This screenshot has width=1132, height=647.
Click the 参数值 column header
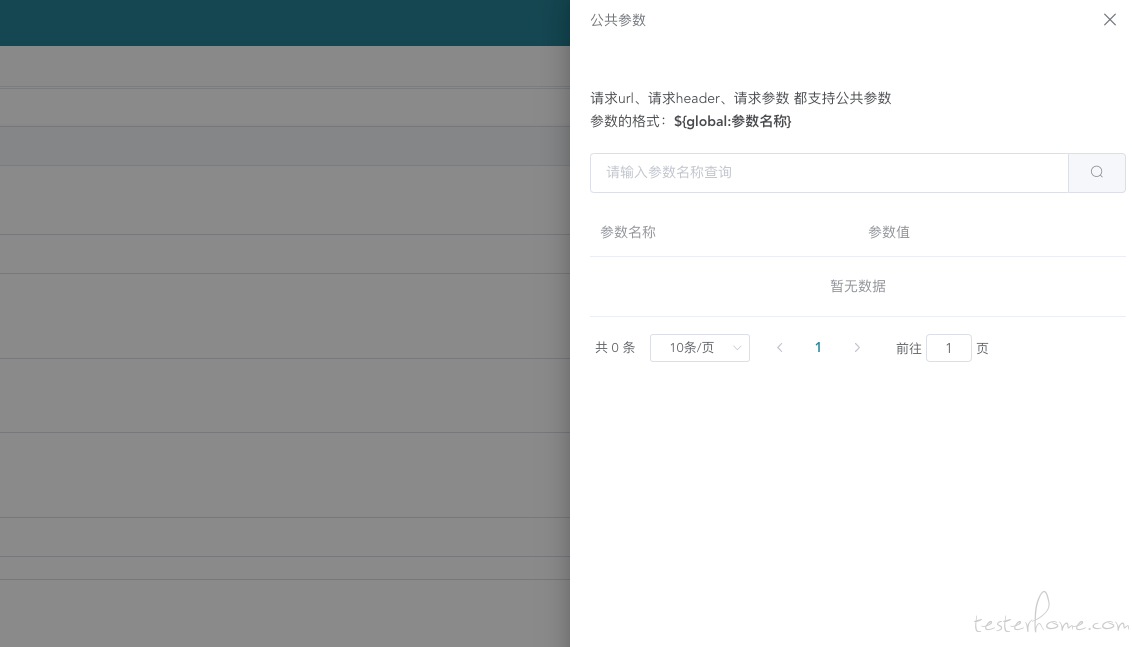pyautogui.click(x=889, y=233)
